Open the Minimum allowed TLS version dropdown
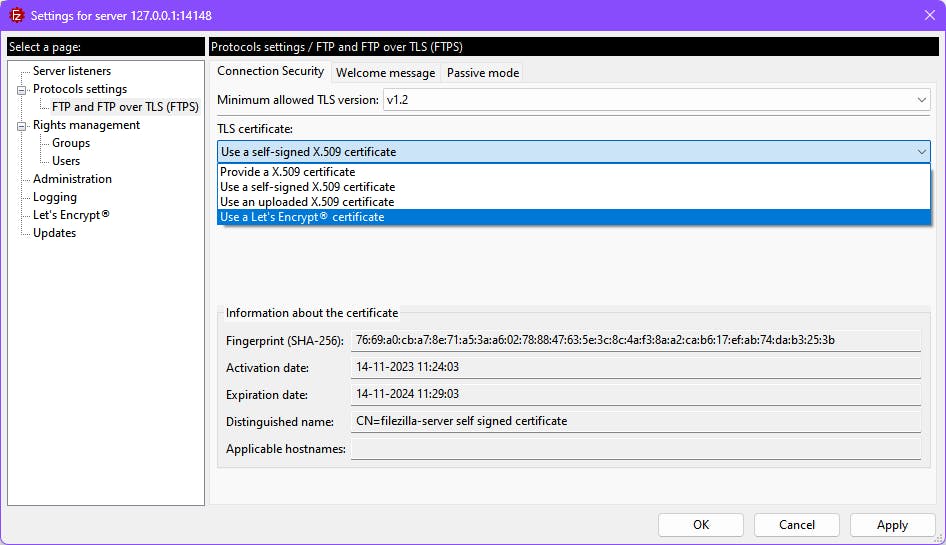Screen dimensions: 946x545 656,100
